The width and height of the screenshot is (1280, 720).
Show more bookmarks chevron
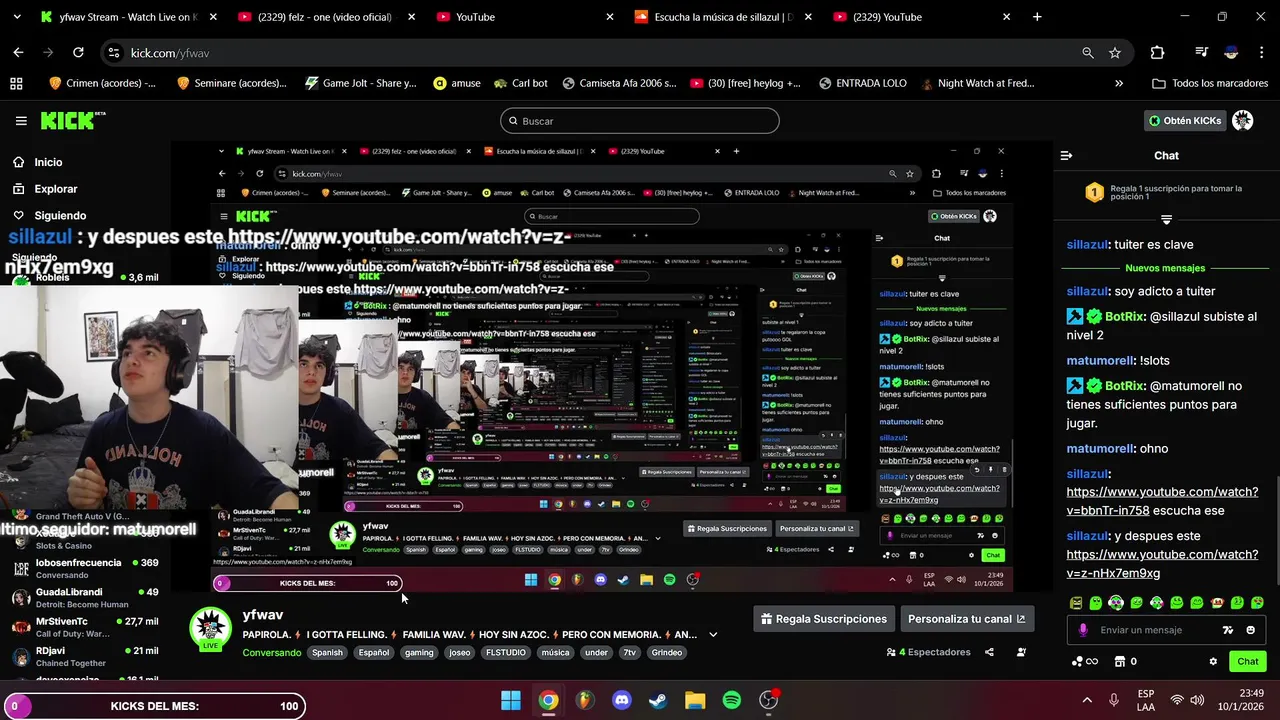point(1118,83)
